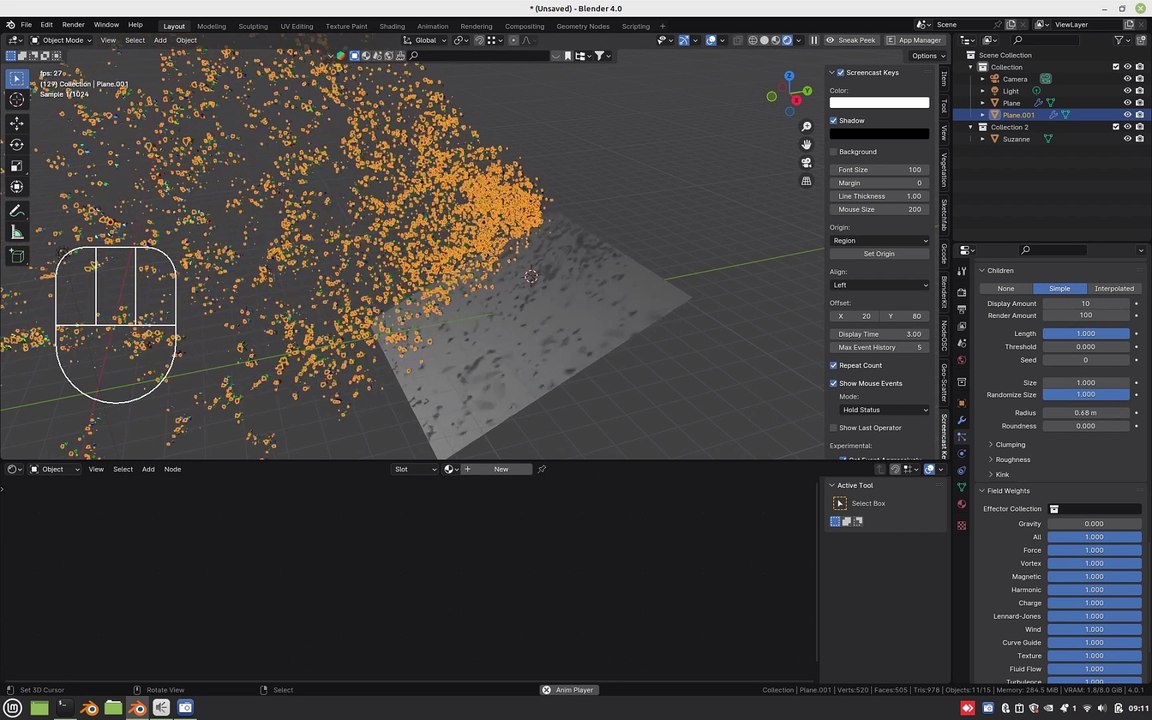Expand the Roughness subpanel
Image resolution: width=1152 pixels, height=720 pixels.
(1012, 459)
